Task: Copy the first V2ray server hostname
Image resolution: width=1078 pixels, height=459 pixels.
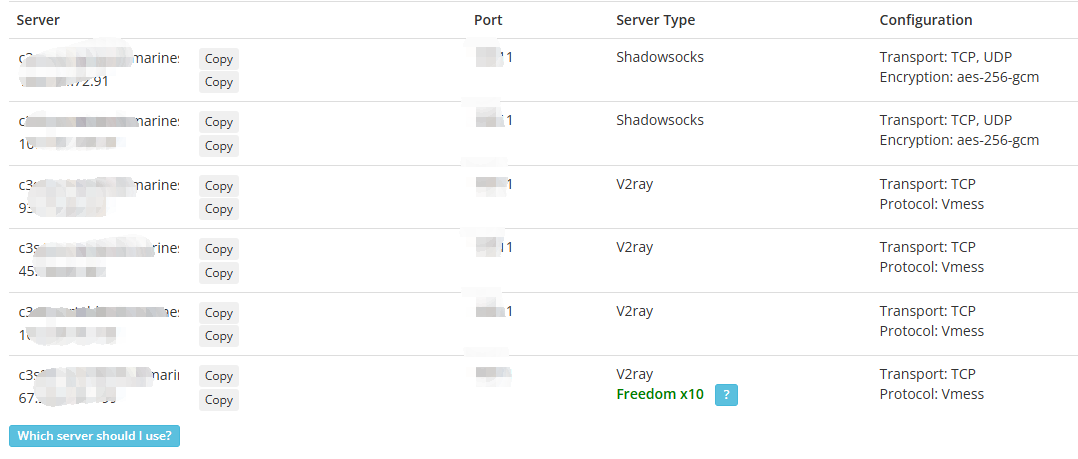Action: pos(219,185)
